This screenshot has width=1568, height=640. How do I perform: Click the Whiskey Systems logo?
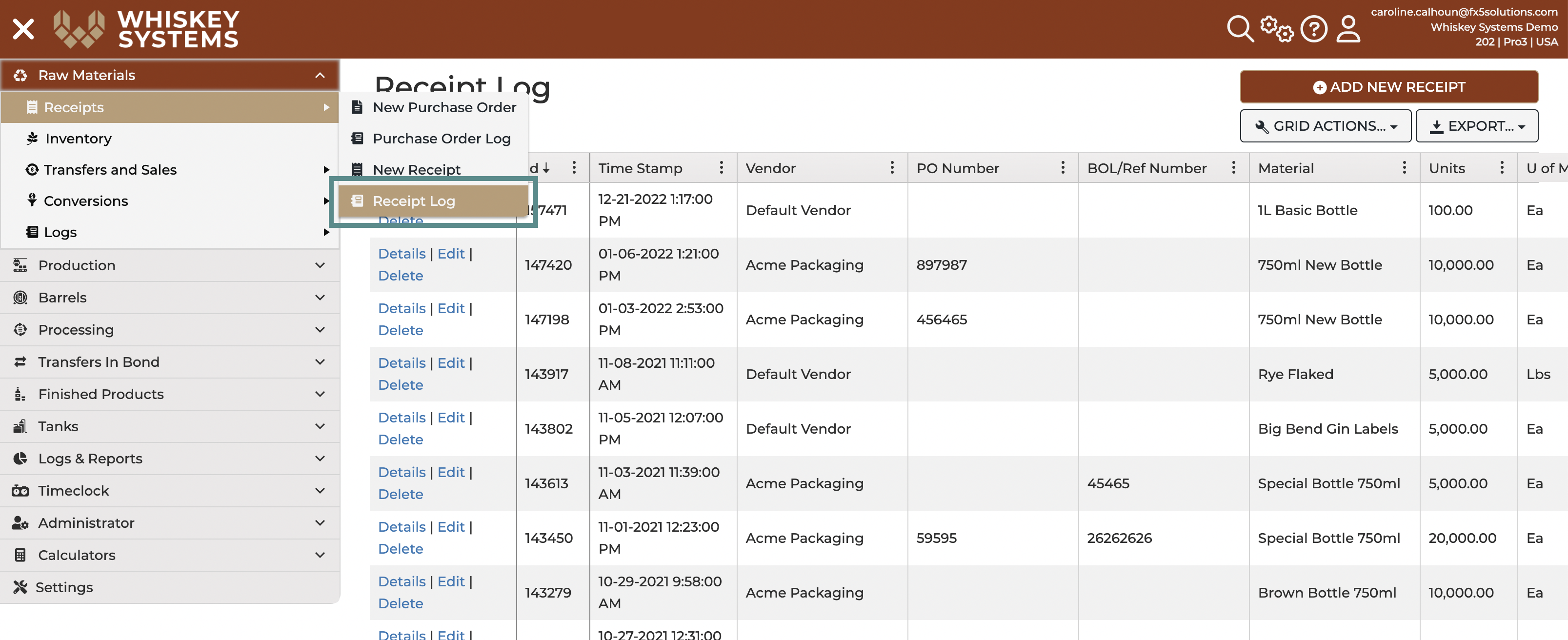[145, 29]
